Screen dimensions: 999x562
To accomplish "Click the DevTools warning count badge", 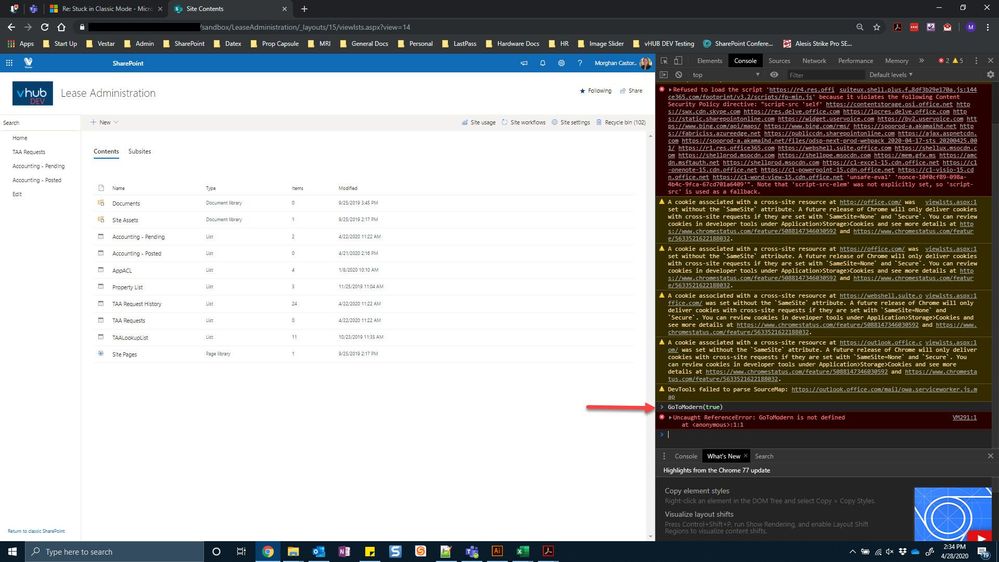I will pos(958,61).
